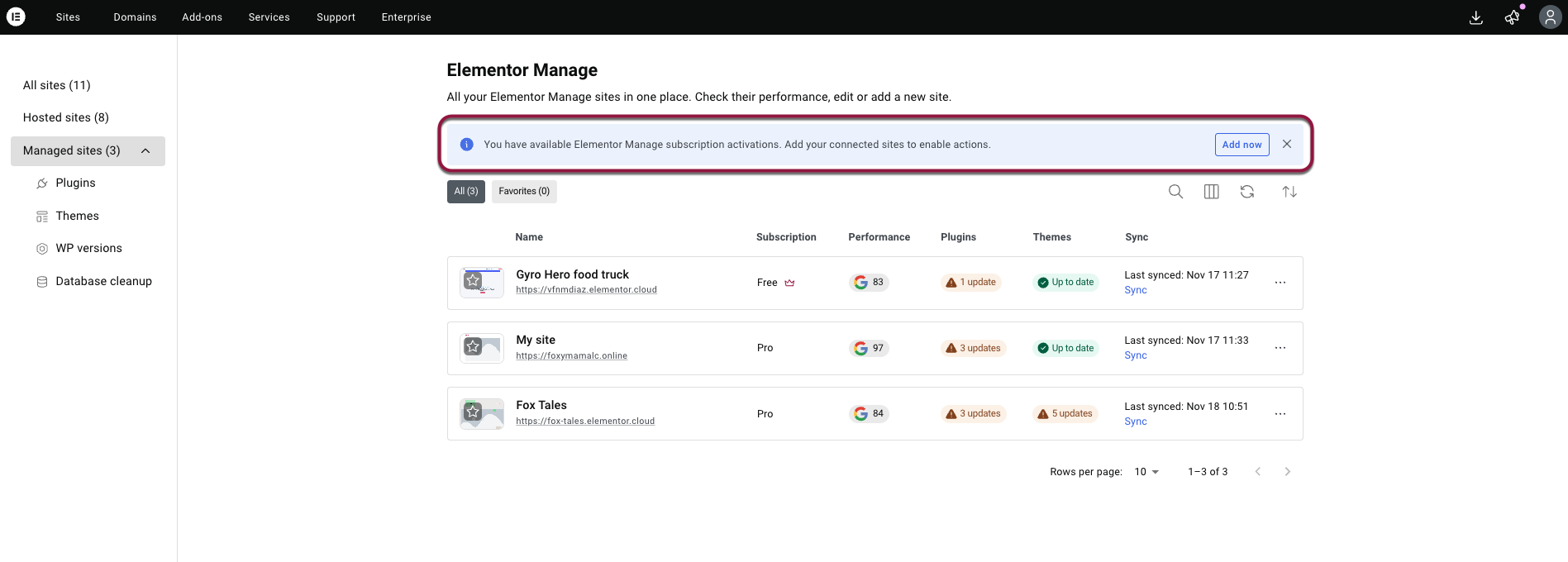The width and height of the screenshot is (1568, 562).
Task: Collapse the Managed sites section
Action: pyautogui.click(x=145, y=150)
